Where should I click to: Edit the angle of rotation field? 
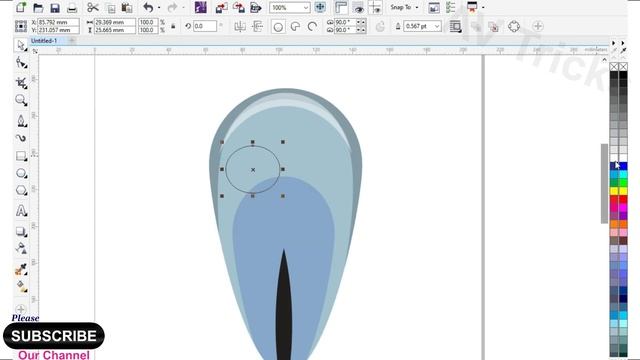click(205, 27)
